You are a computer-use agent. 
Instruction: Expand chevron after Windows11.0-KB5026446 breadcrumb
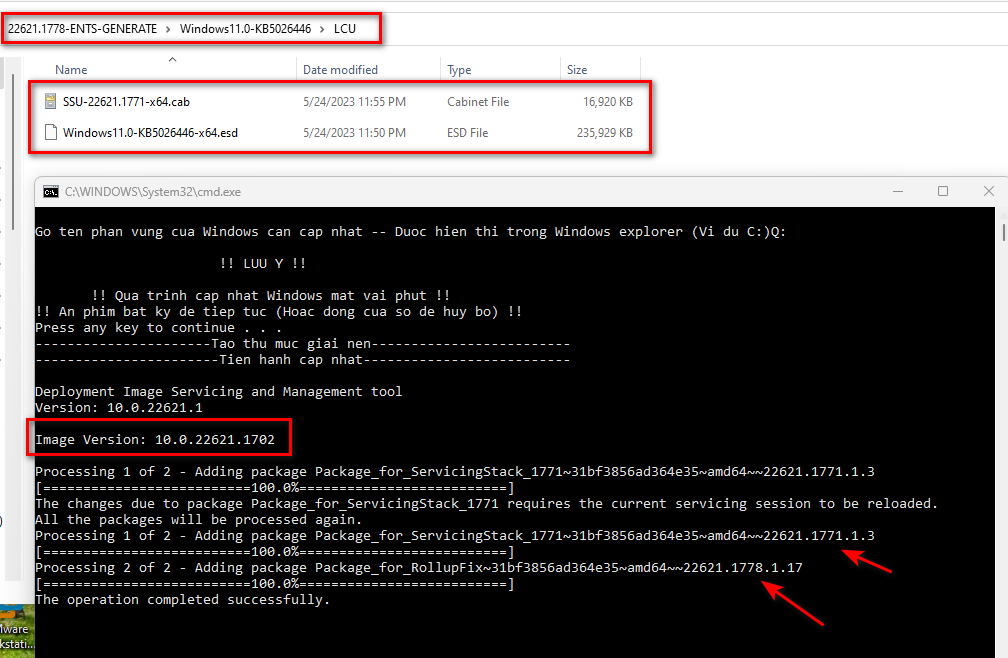click(322, 29)
